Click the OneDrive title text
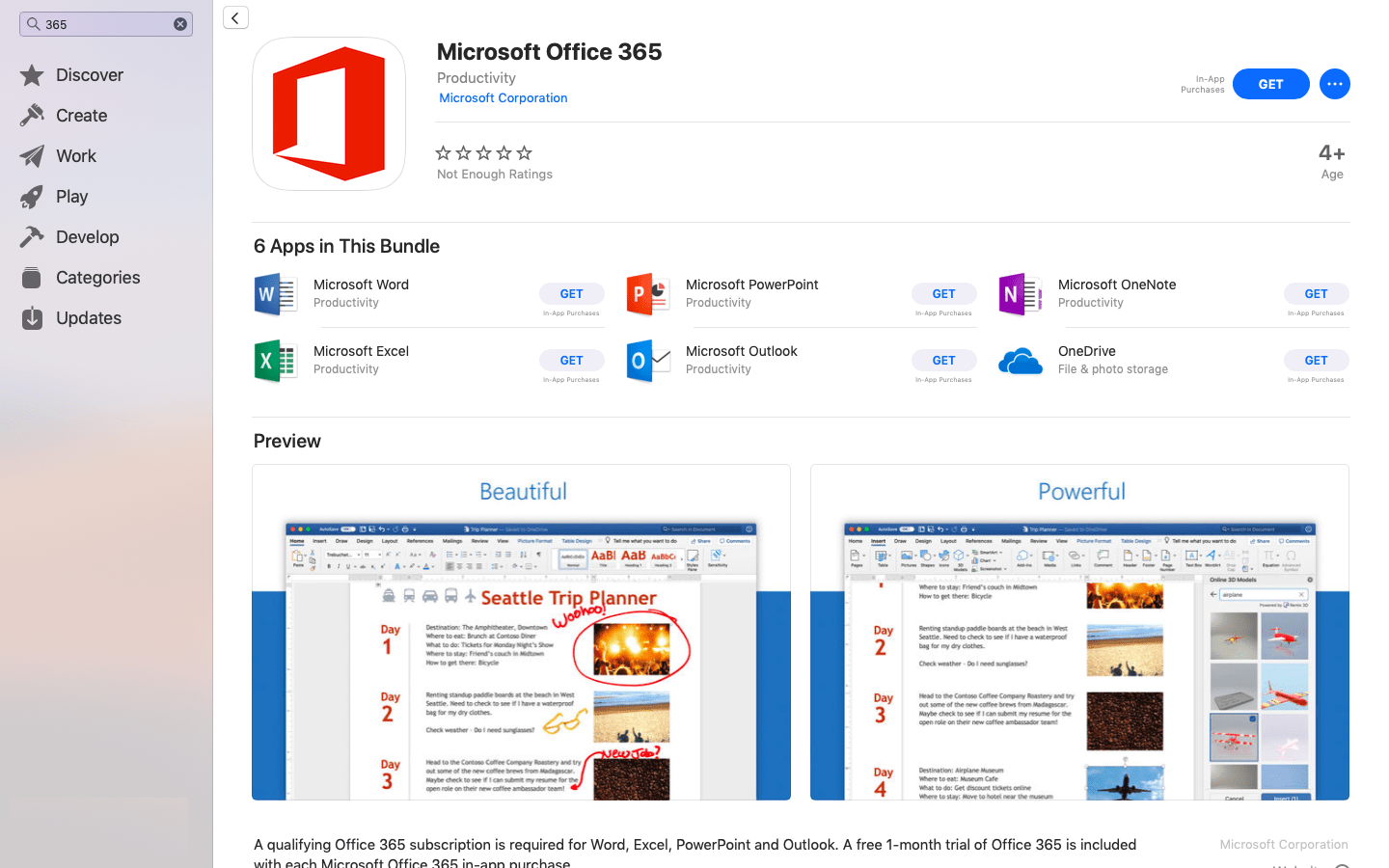The height and width of the screenshot is (868, 1389). click(x=1087, y=351)
